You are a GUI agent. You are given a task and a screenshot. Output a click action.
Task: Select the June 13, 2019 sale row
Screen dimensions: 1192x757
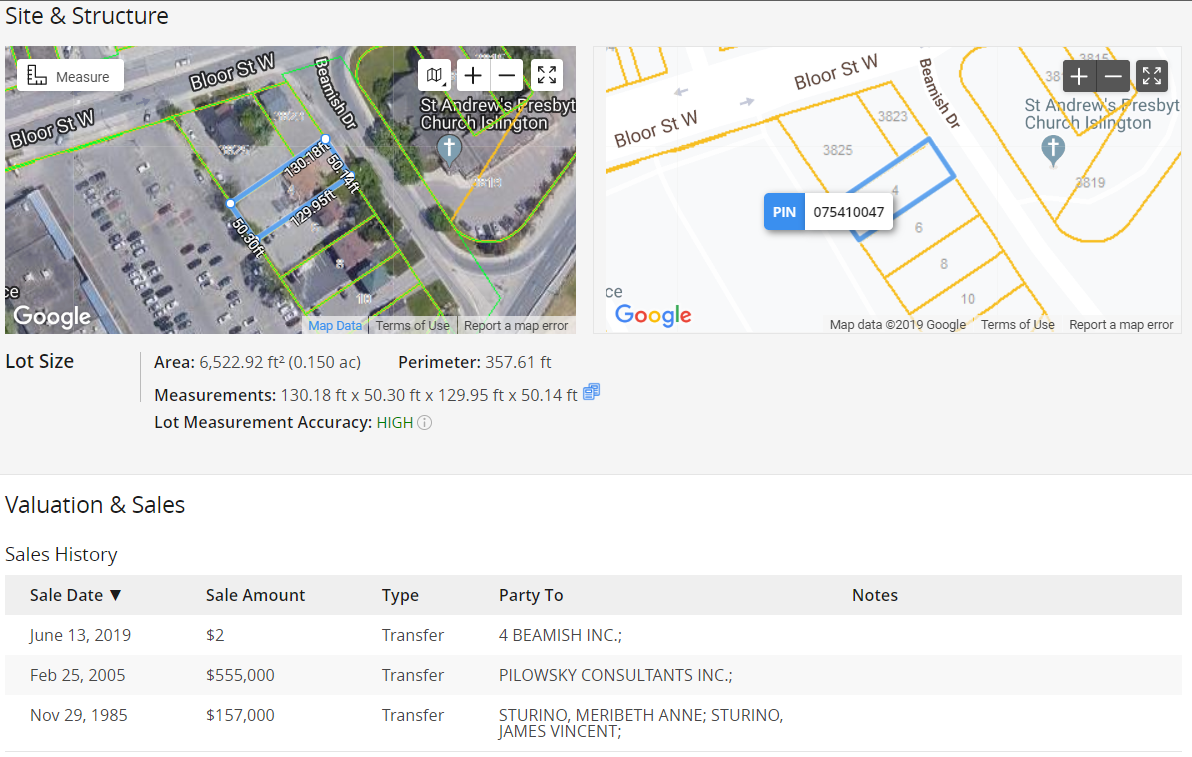[x=80, y=635]
